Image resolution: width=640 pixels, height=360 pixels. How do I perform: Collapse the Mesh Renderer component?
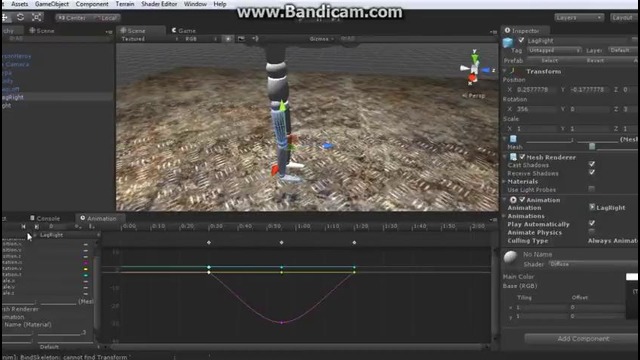[505, 157]
